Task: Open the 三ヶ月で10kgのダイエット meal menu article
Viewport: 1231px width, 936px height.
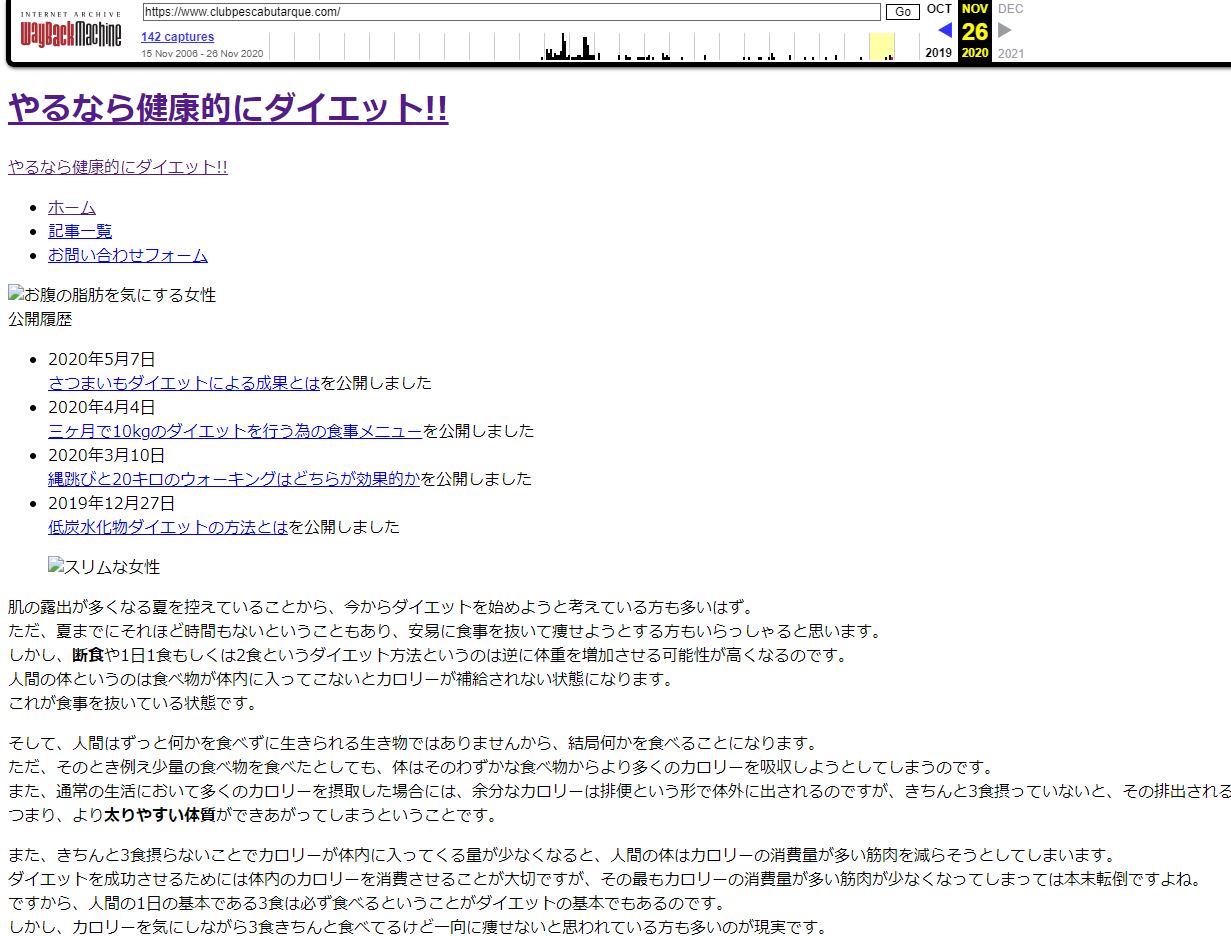Action: click(x=235, y=431)
